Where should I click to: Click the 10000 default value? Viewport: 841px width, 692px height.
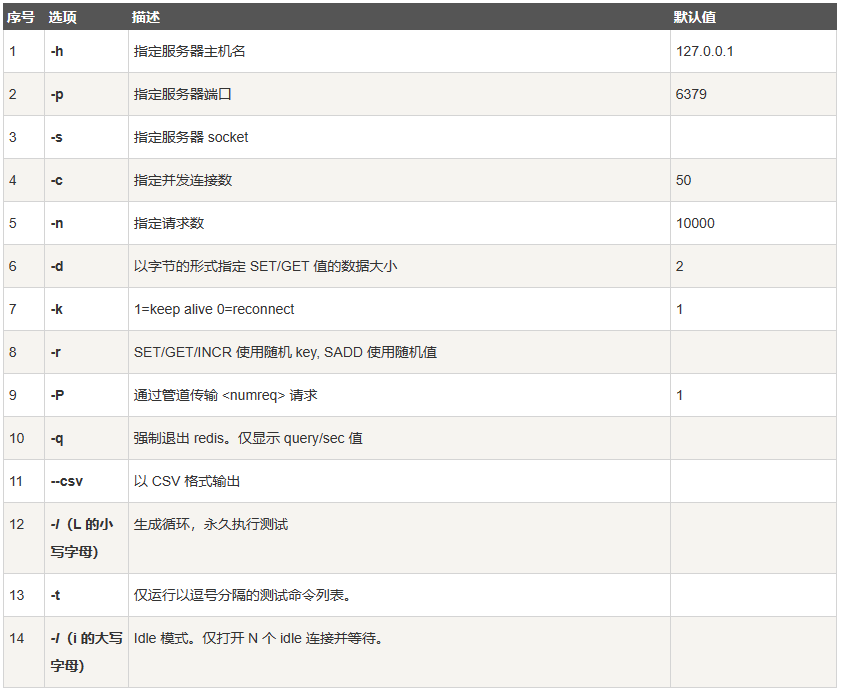pos(695,223)
